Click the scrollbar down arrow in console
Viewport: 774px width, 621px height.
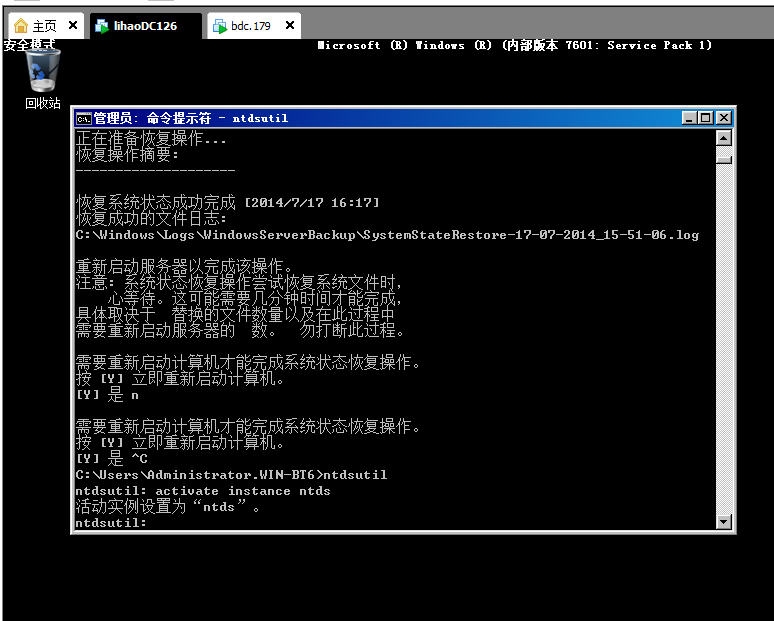tap(724, 521)
